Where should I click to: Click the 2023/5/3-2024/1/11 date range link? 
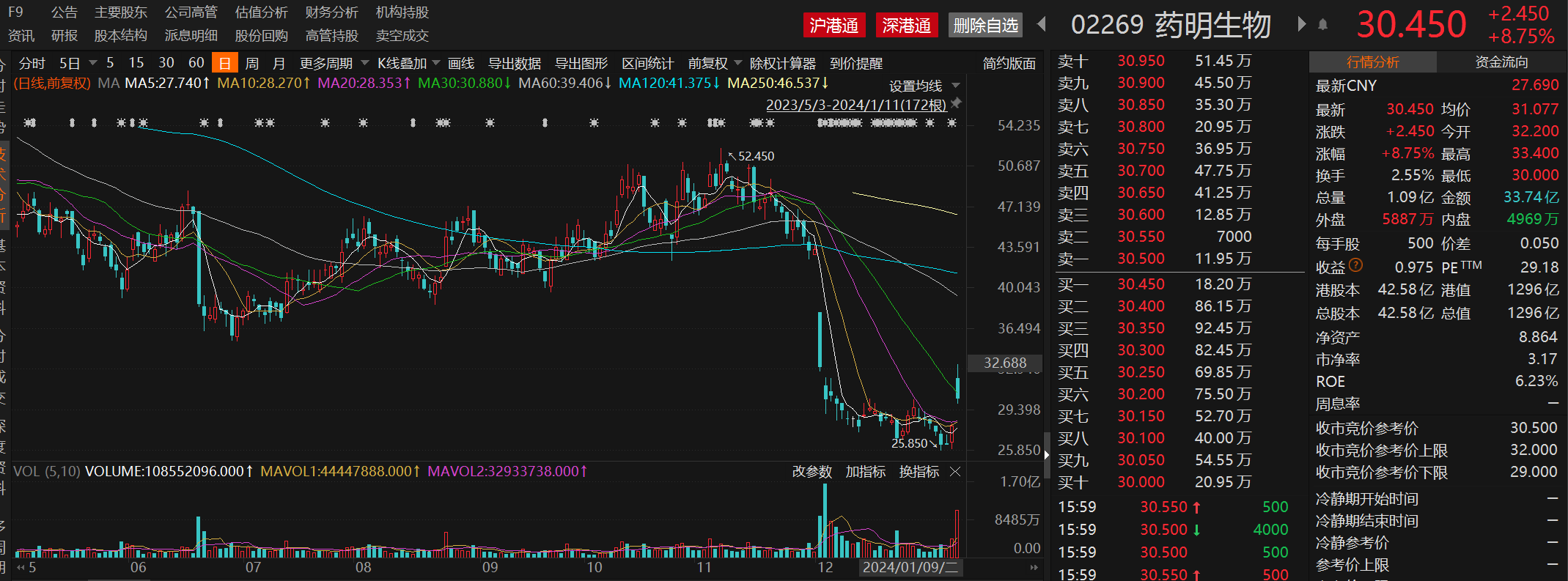click(x=855, y=105)
